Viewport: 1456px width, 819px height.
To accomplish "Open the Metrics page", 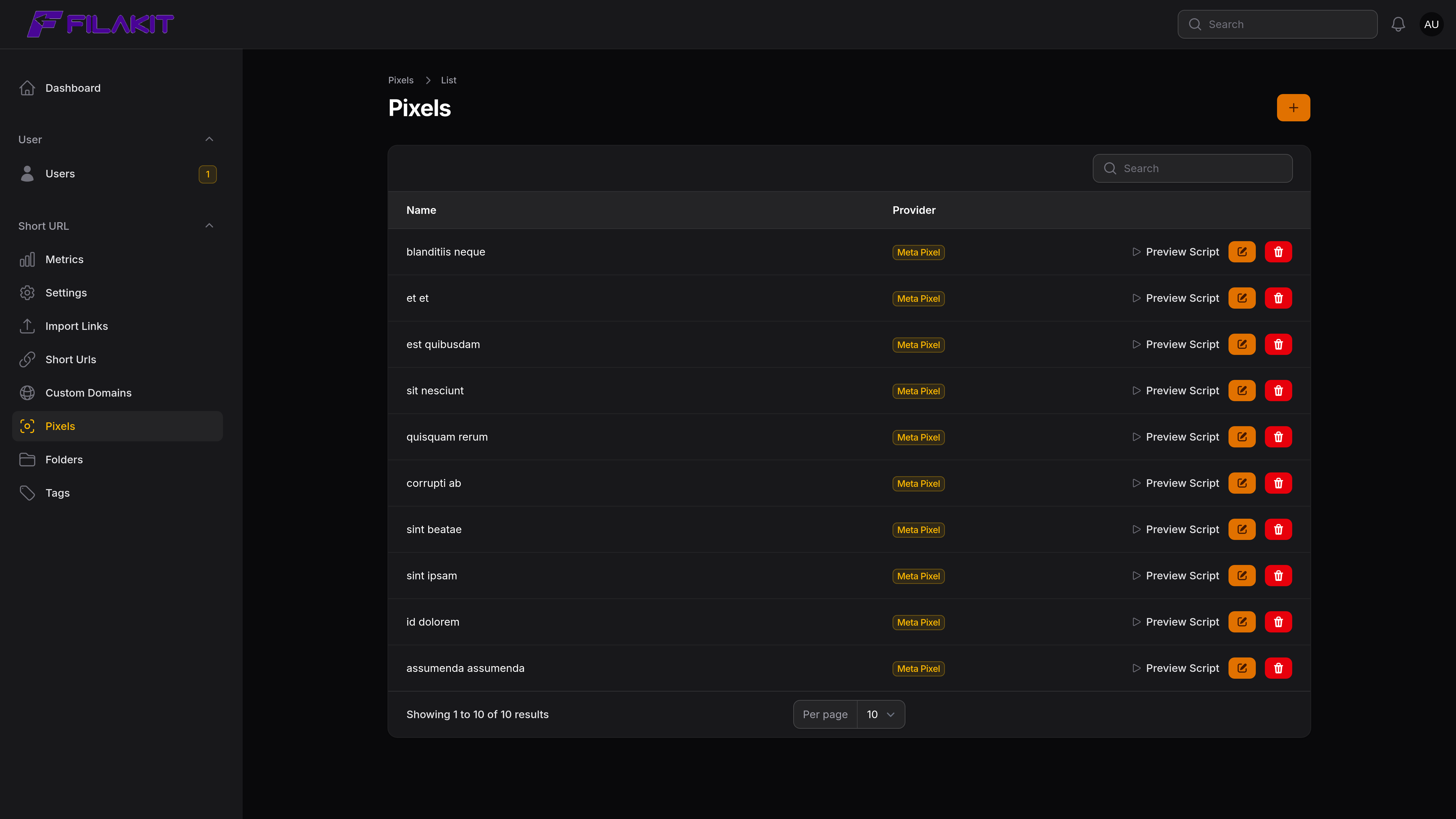I will 118,259.
